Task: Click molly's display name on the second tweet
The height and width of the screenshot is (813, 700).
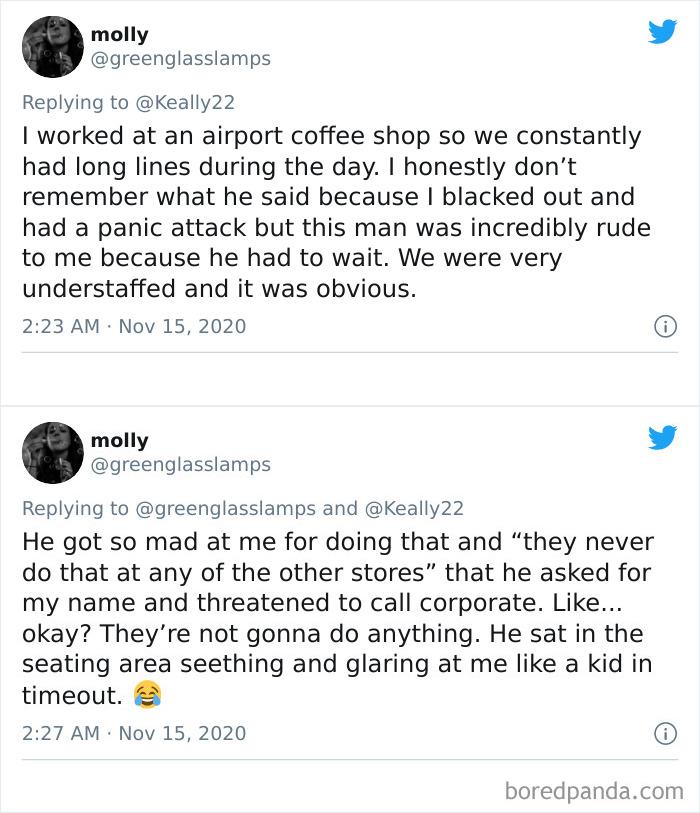Action: pyautogui.click(x=118, y=441)
